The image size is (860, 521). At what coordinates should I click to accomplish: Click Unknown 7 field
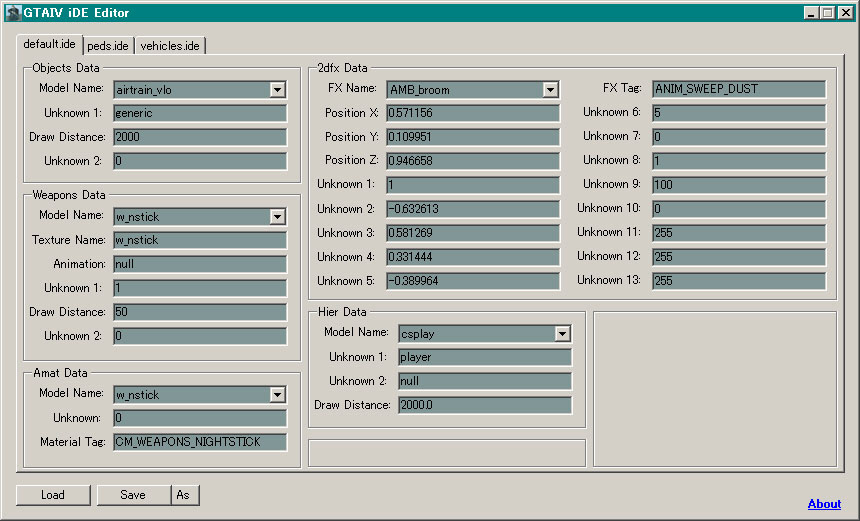pyautogui.click(x=739, y=137)
